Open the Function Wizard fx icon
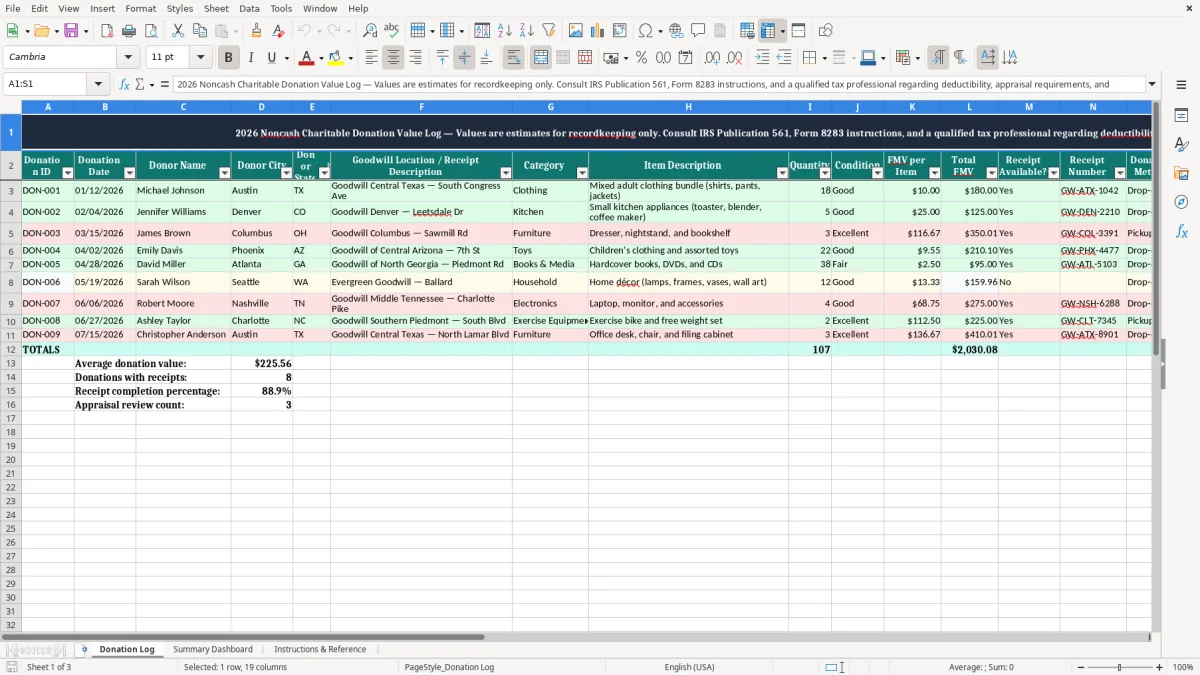Screen dimensions: 1200x675 [x=124, y=84]
